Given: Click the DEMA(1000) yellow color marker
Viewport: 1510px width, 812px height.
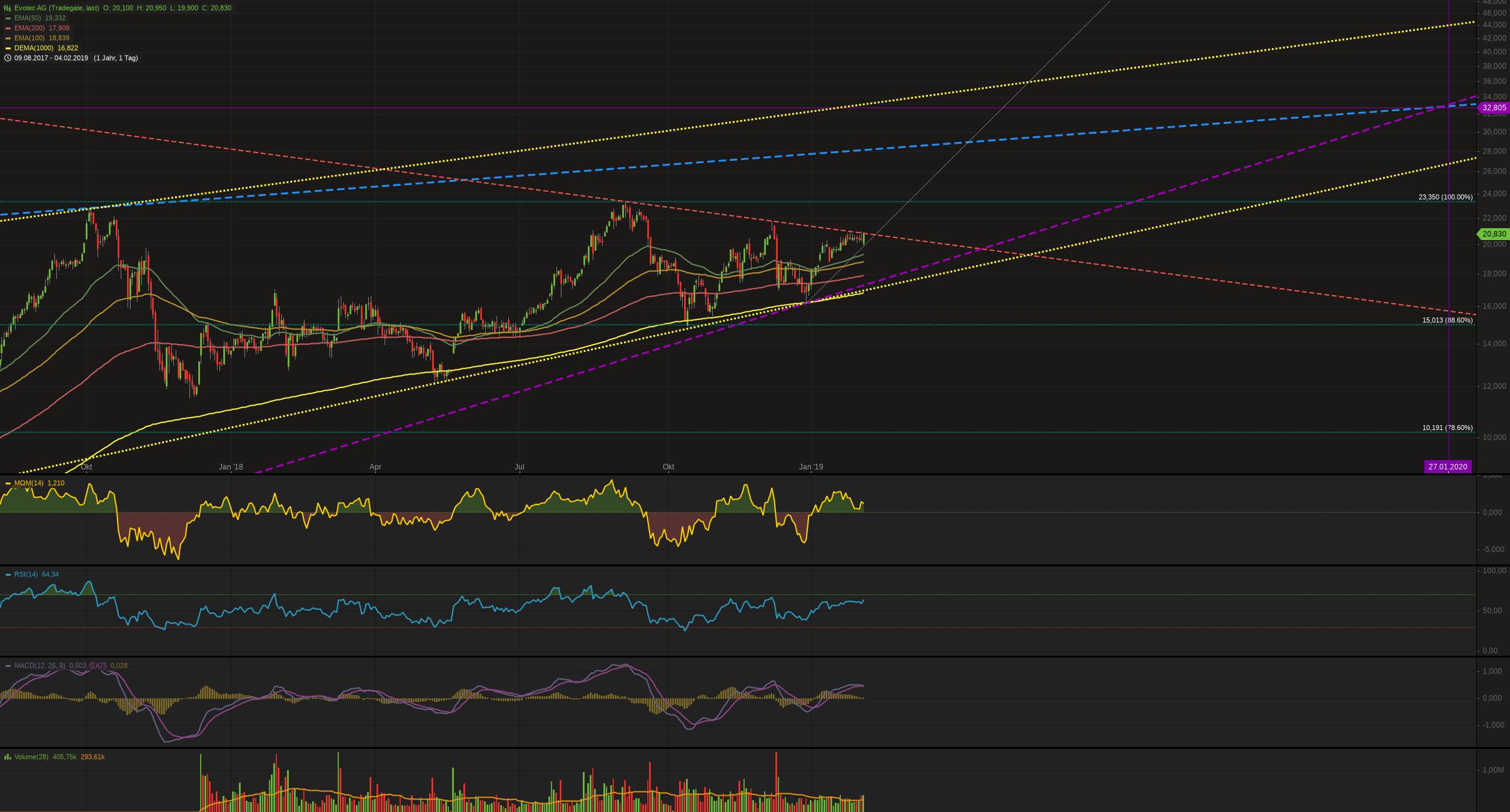Looking at the screenshot, I should [8, 48].
